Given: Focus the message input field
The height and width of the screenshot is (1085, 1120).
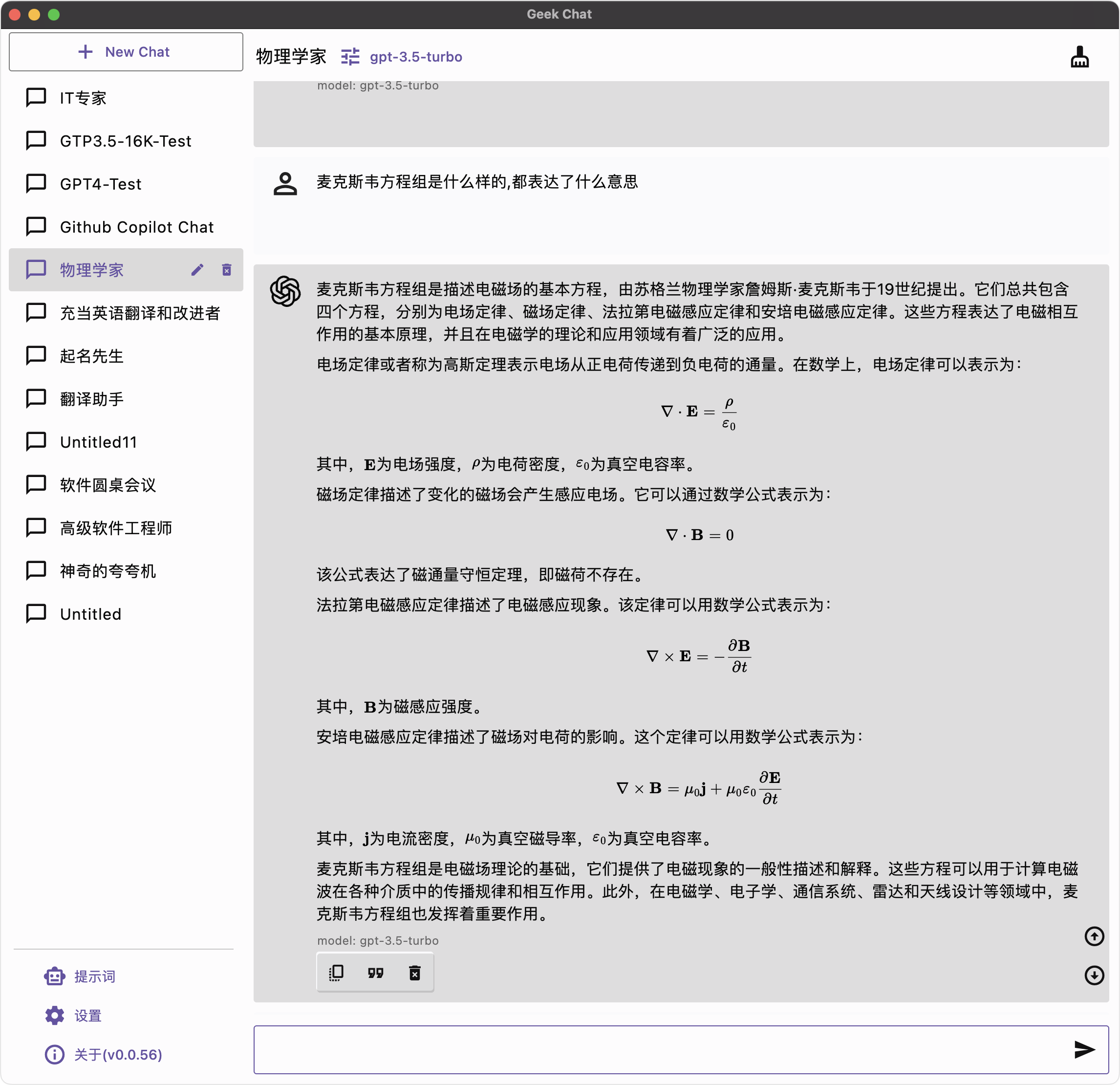Looking at the screenshot, I should (657, 1049).
